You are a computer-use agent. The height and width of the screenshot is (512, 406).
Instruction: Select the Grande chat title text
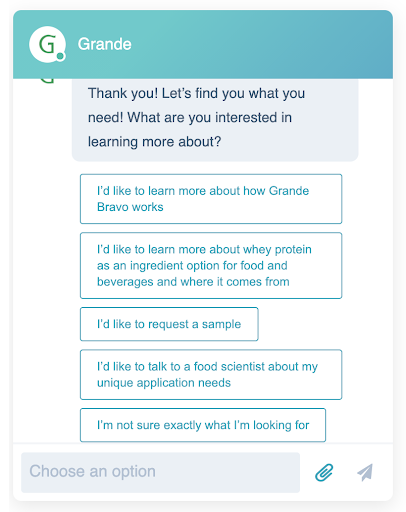(x=105, y=44)
